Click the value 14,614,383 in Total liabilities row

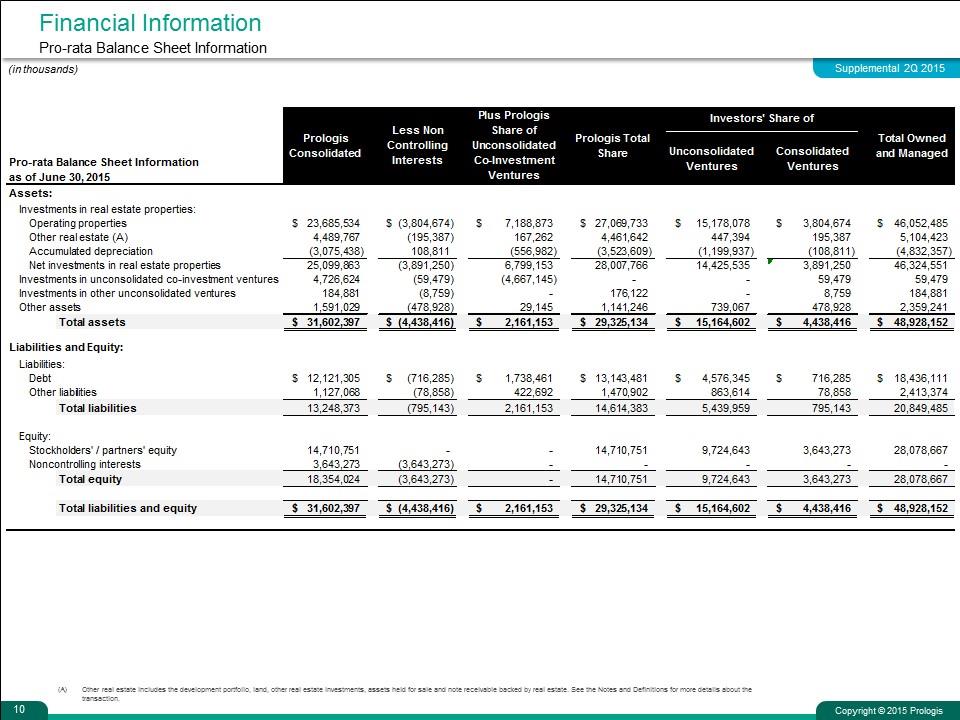621,408
